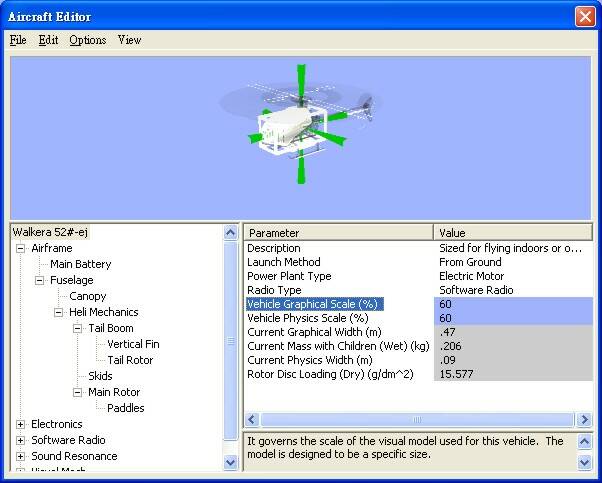Viewport: 602px width, 483px height.
Task: Select the Sound Resonance label
Action: pyautogui.click(x=74, y=456)
